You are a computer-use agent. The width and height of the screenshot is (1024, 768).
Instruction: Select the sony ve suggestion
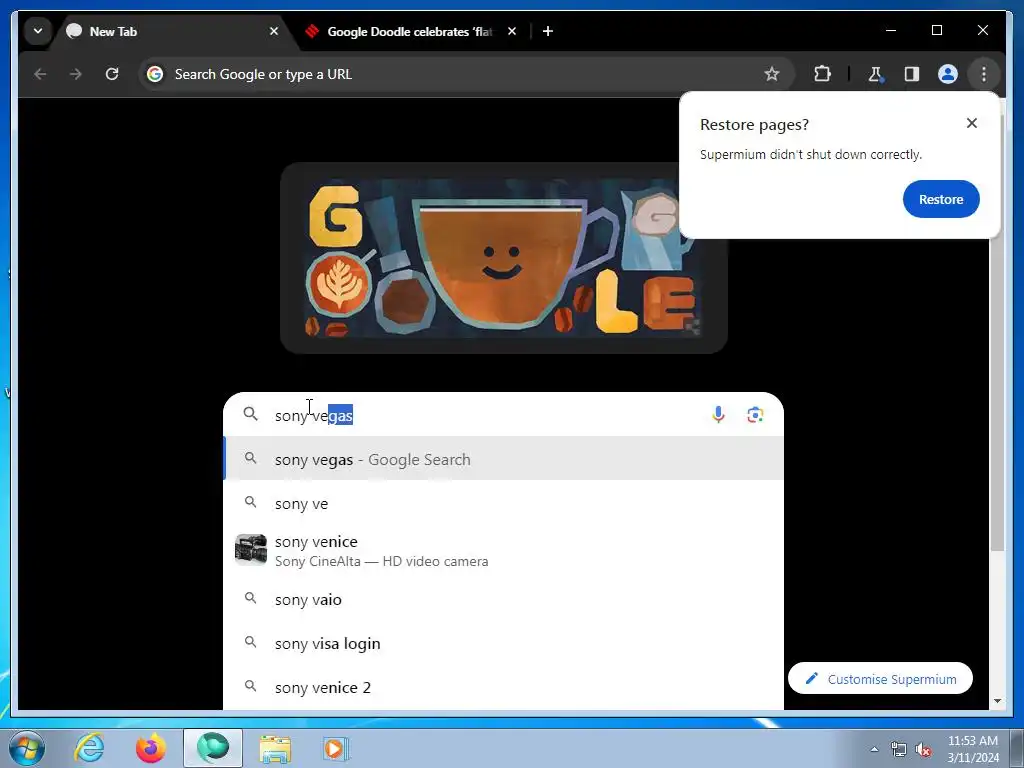click(x=504, y=504)
